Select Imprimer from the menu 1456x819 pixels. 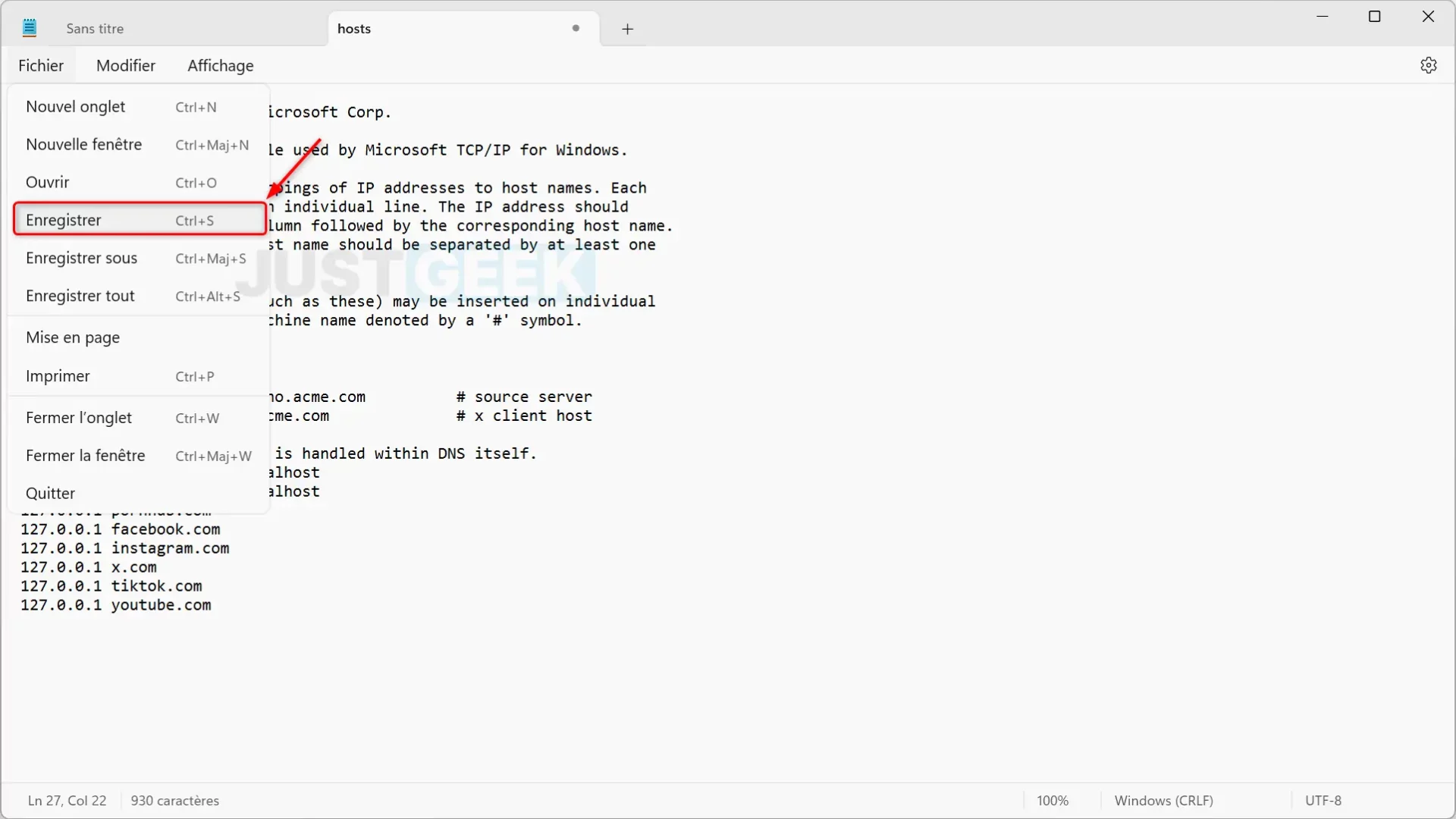pyautogui.click(x=139, y=376)
